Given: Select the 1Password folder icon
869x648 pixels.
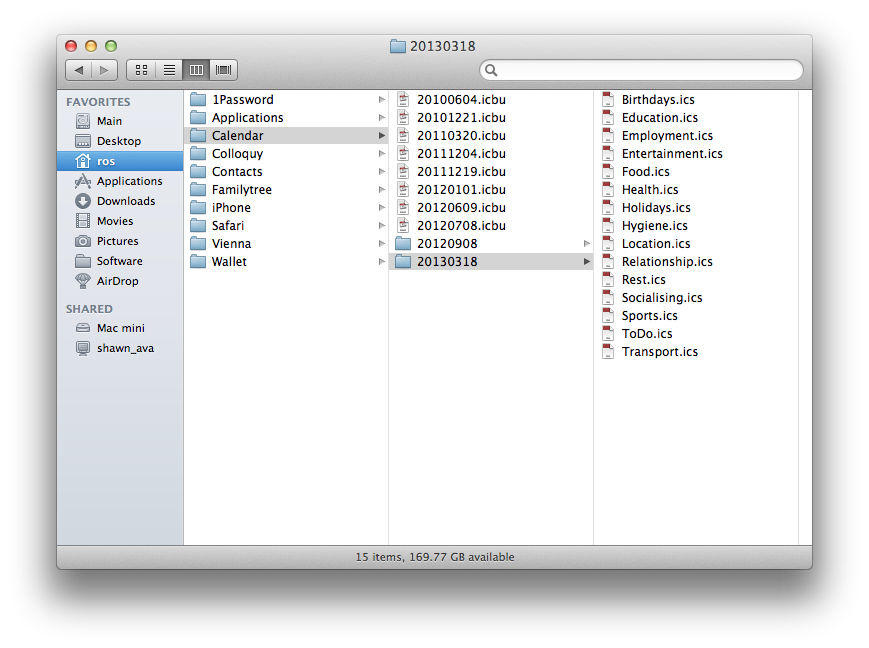Looking at the screenshot, I should pos(198,100).
